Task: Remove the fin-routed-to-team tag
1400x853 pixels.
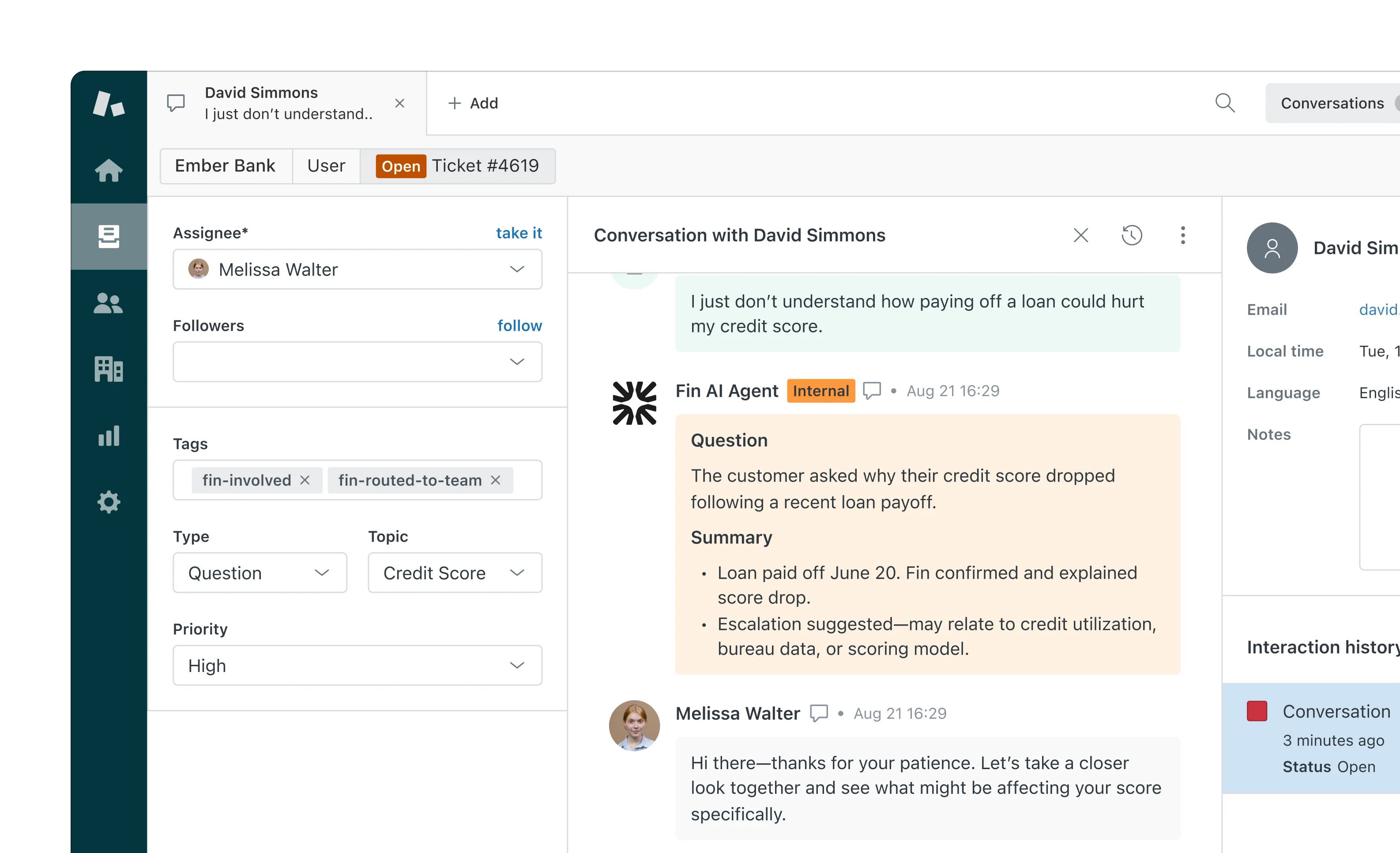Action: coord(496,480)
